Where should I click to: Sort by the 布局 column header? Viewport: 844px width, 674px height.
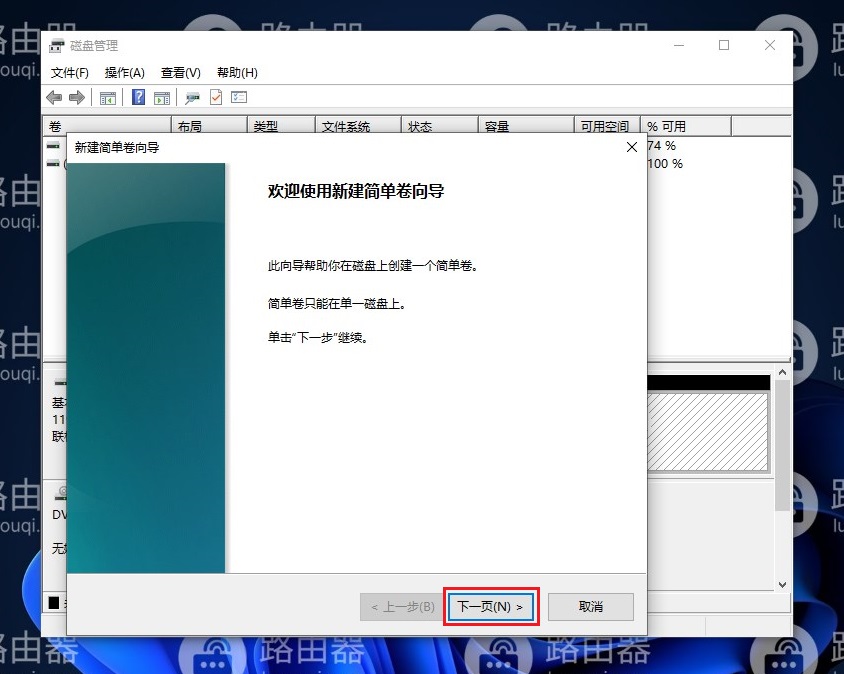click(209, 127)
